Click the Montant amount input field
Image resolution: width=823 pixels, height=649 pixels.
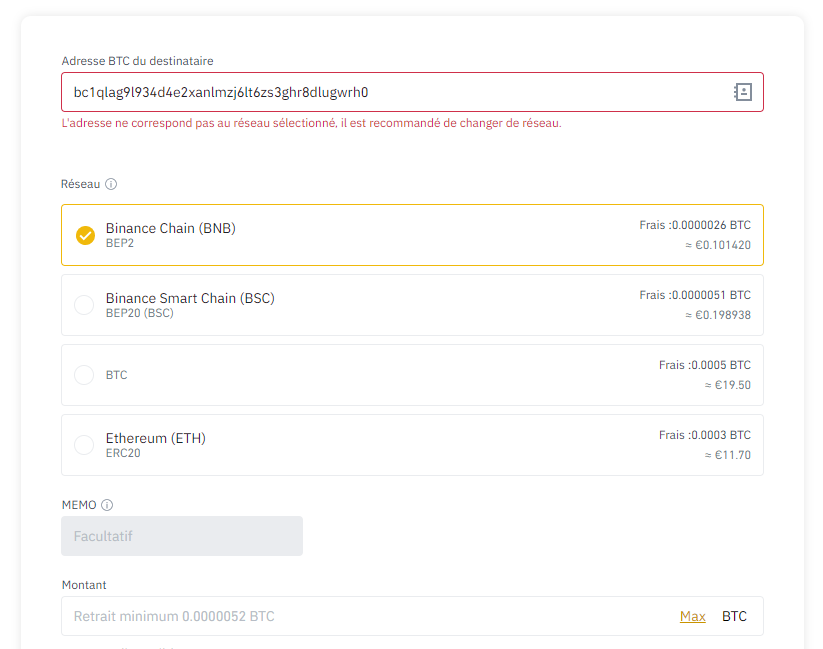coord(360,616)
